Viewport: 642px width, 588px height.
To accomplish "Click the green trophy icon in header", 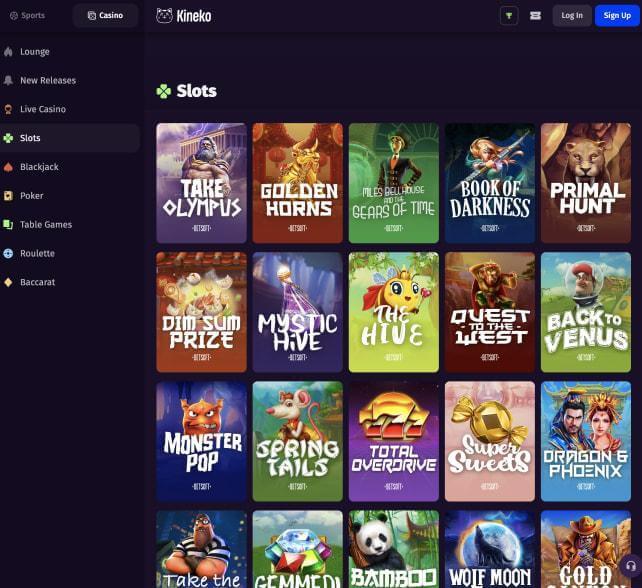I will click(x=509, y=16).
